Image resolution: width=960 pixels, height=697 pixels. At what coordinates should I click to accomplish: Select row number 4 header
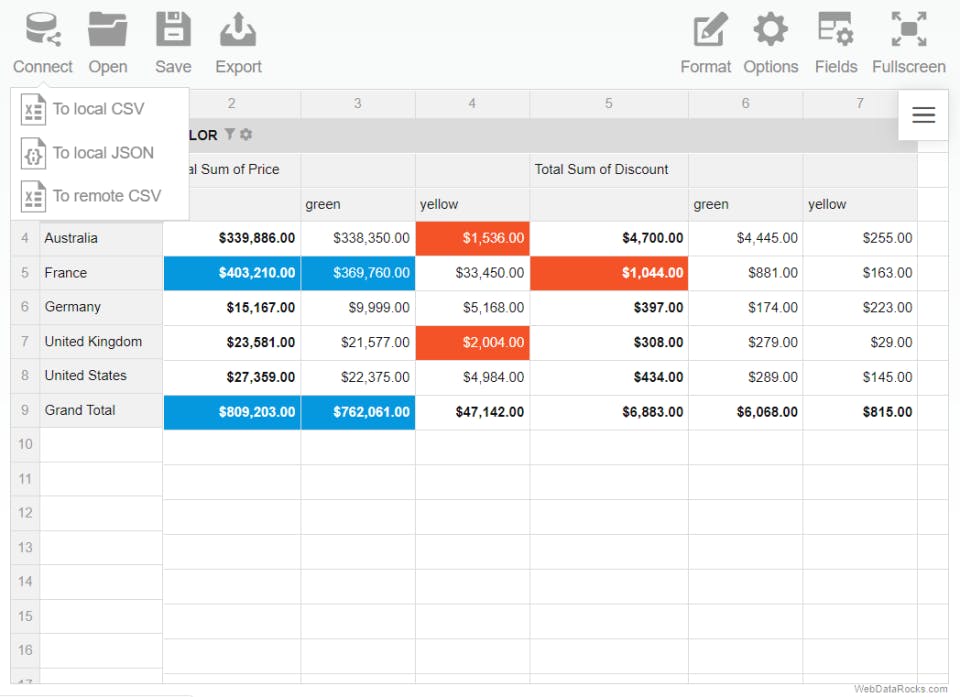point(24,238)
